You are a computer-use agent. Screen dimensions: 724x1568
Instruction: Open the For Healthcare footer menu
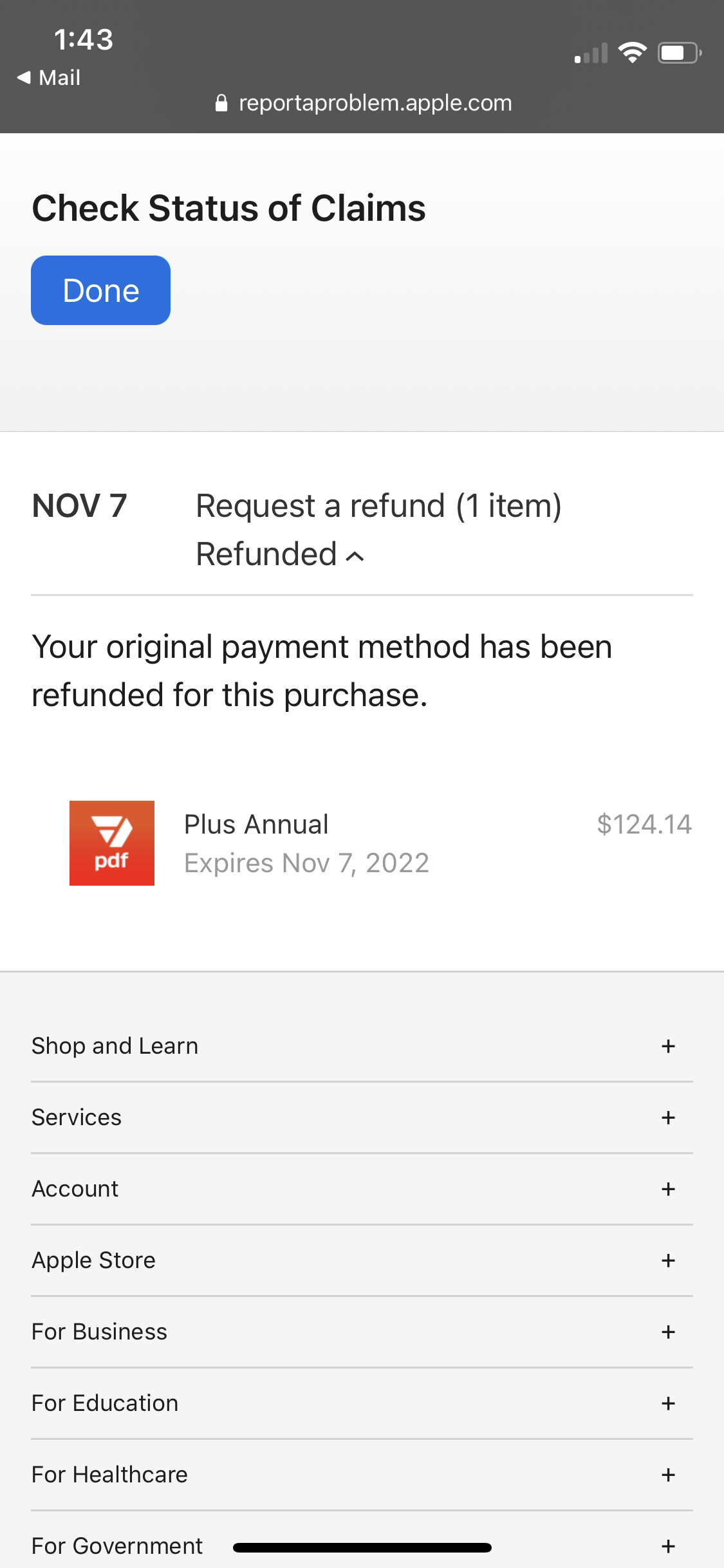click(109, 1475)
